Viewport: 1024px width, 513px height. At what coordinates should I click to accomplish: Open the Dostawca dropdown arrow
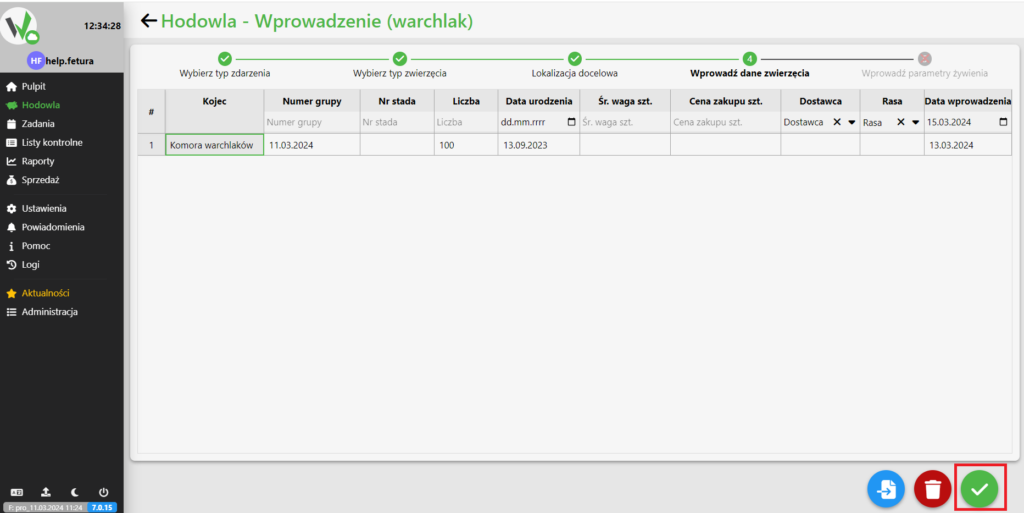[x=852, y=122]
